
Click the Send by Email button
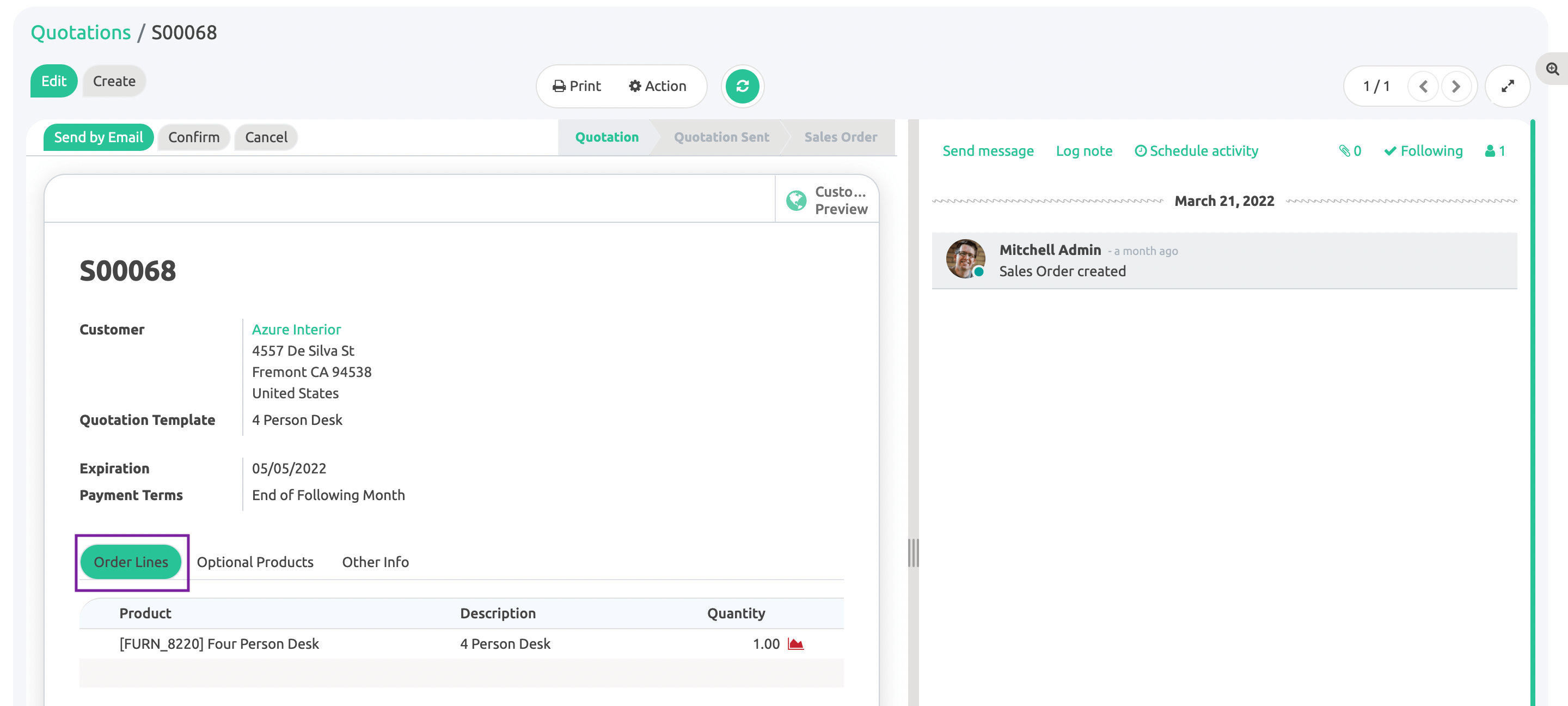click(98, 138)
